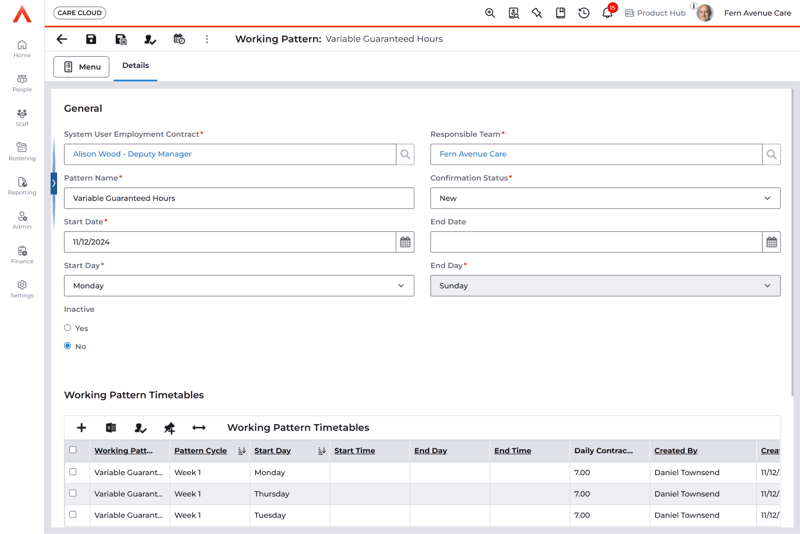Click the history clock icon in header
800x534 pixels.
(584, 13)
